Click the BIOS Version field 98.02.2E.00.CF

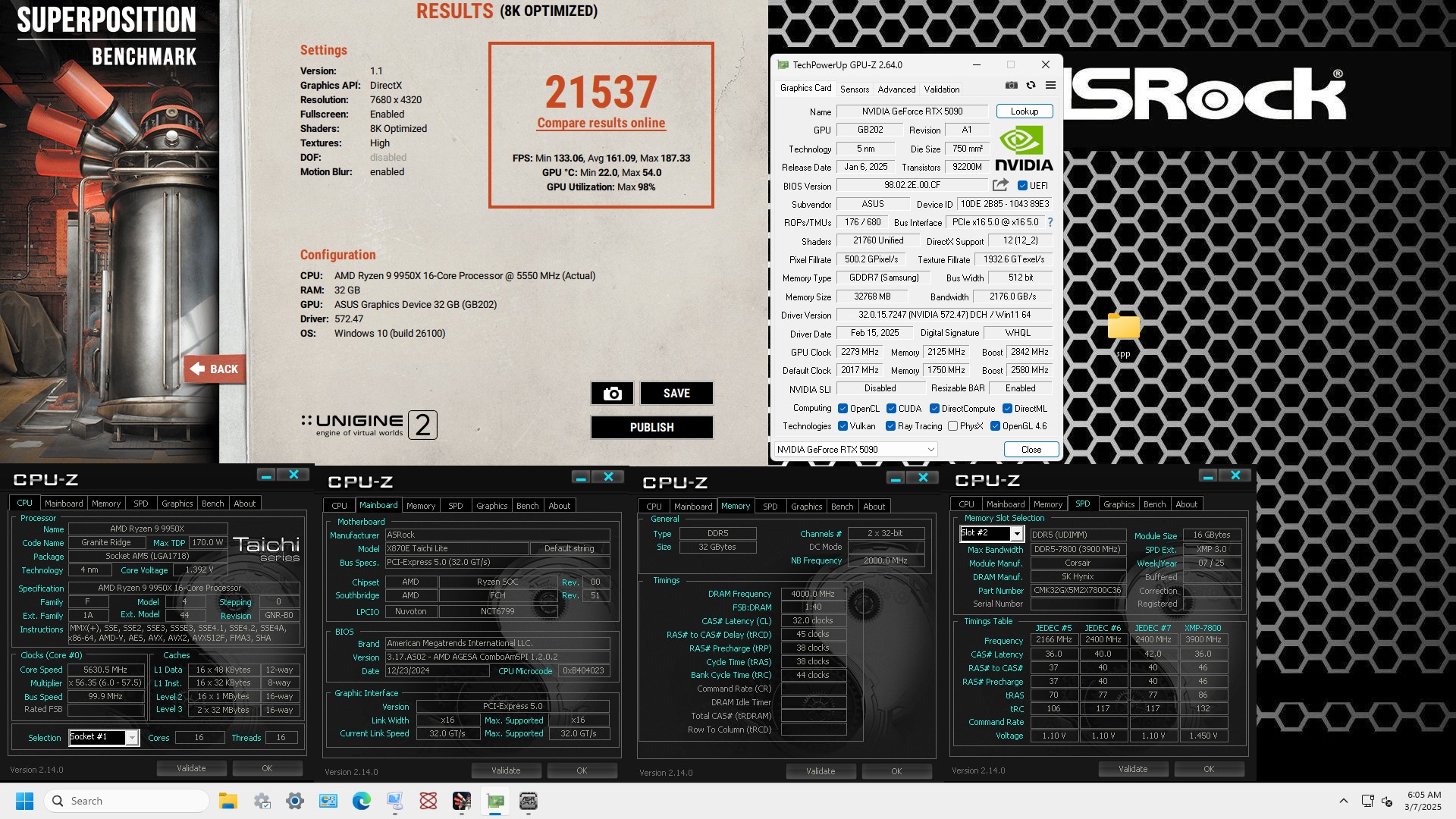pos(912,186)
